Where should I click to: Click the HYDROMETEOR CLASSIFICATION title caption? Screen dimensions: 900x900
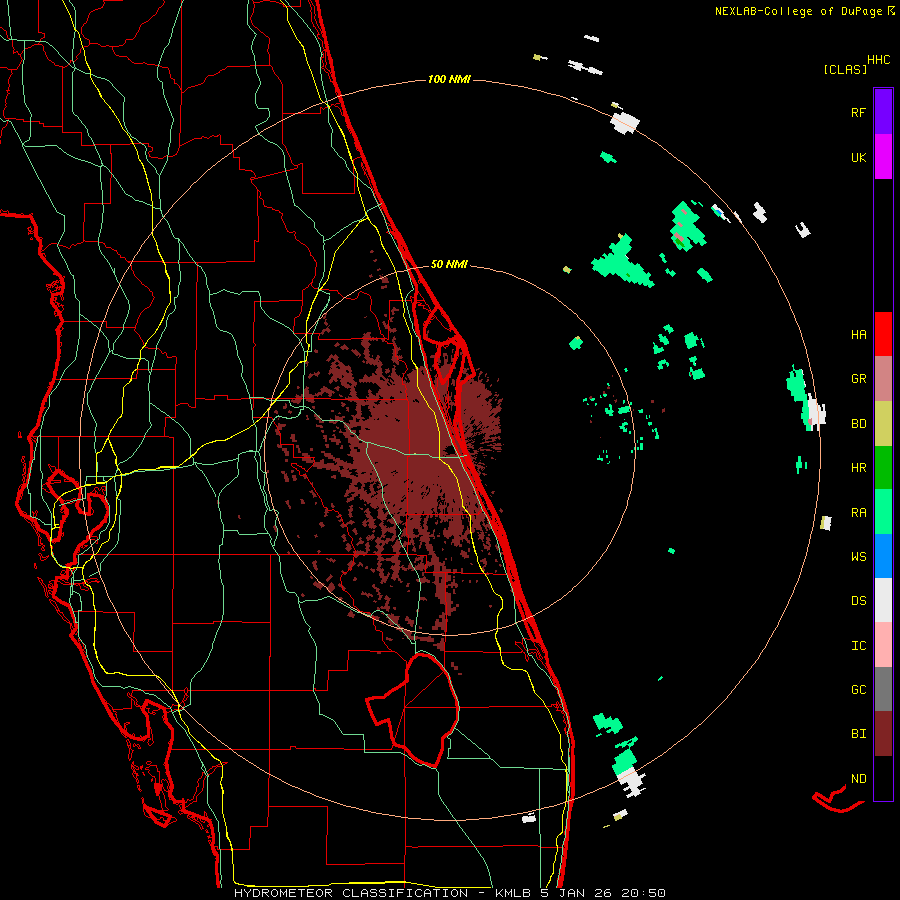(x=351, y=893)
